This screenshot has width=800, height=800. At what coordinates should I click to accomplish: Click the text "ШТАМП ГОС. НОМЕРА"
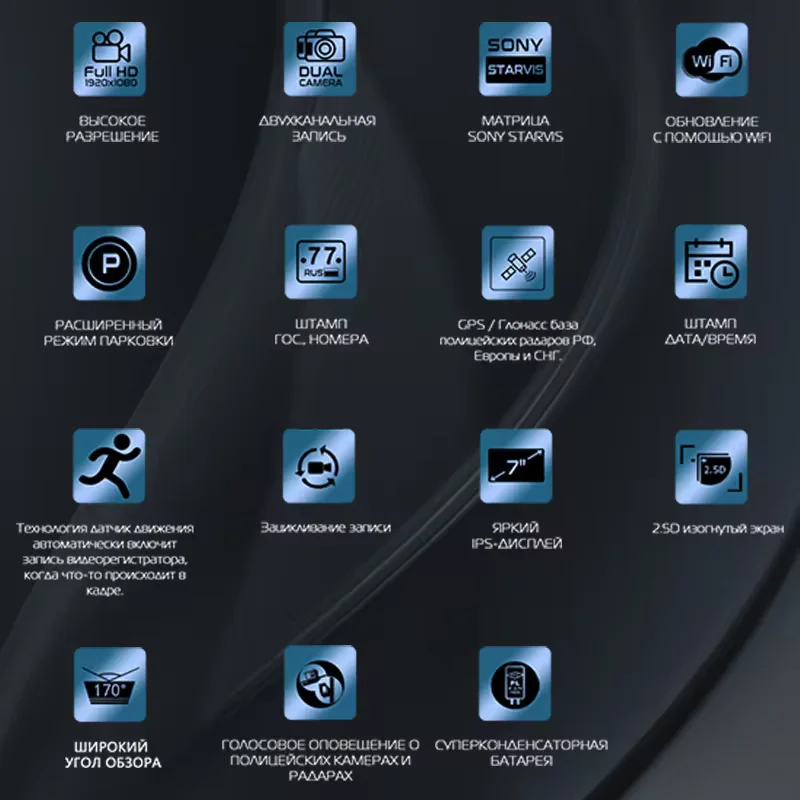click(x=321, y=332)
